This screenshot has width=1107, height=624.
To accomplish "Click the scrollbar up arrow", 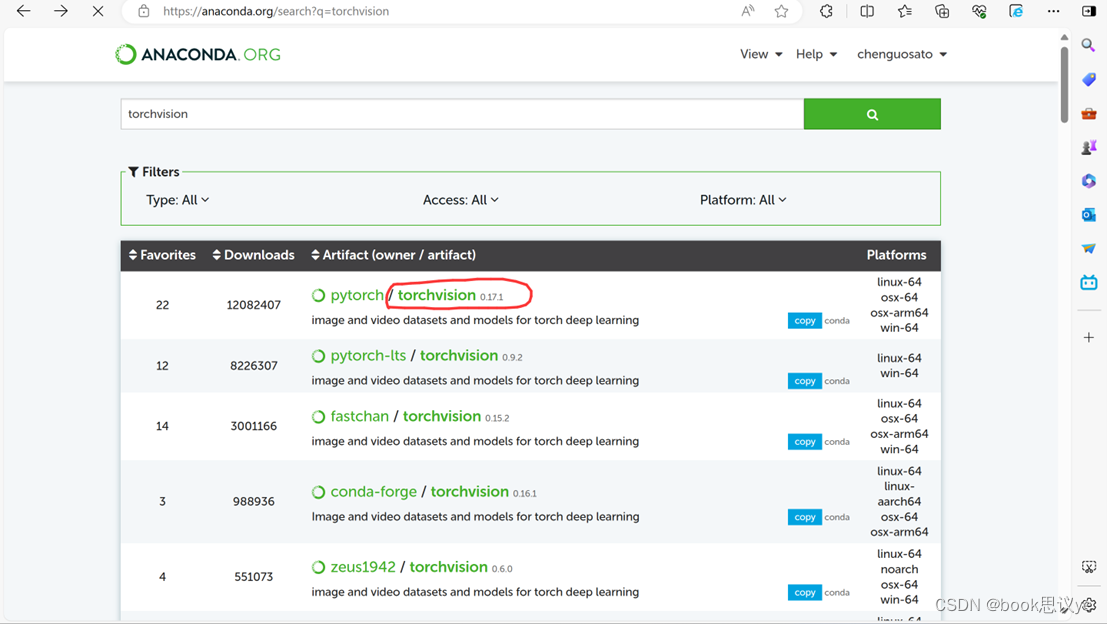I will click(1064, 37).
